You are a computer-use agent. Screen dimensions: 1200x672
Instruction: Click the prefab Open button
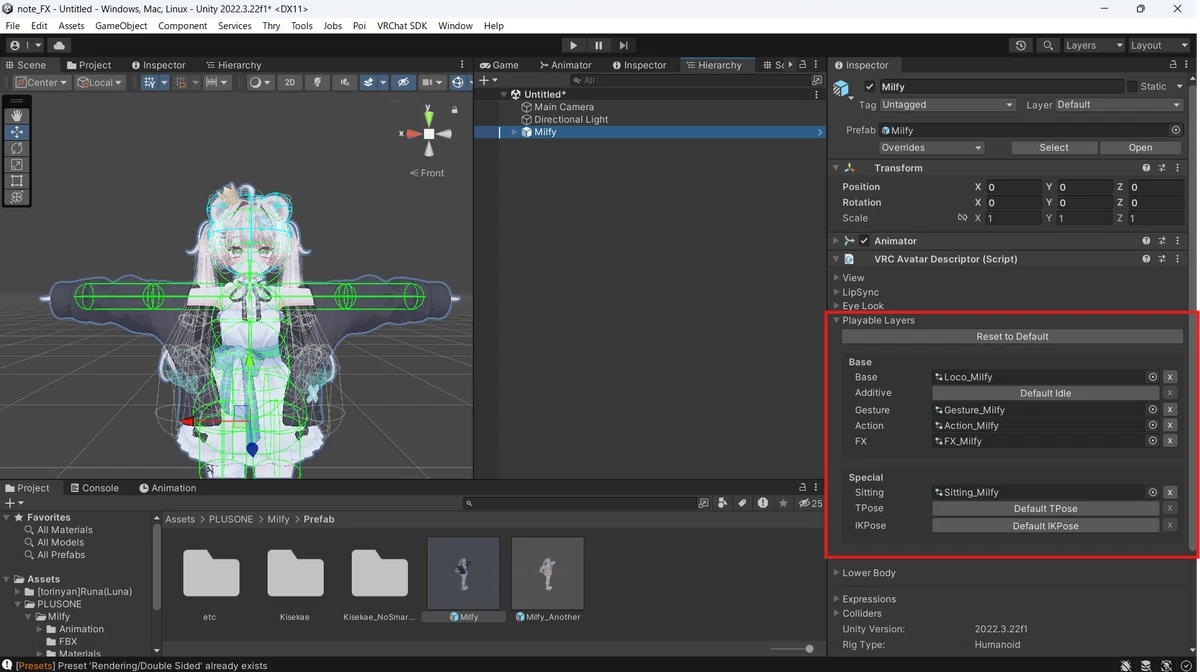pyautogui.click(x=1140, y=147)
